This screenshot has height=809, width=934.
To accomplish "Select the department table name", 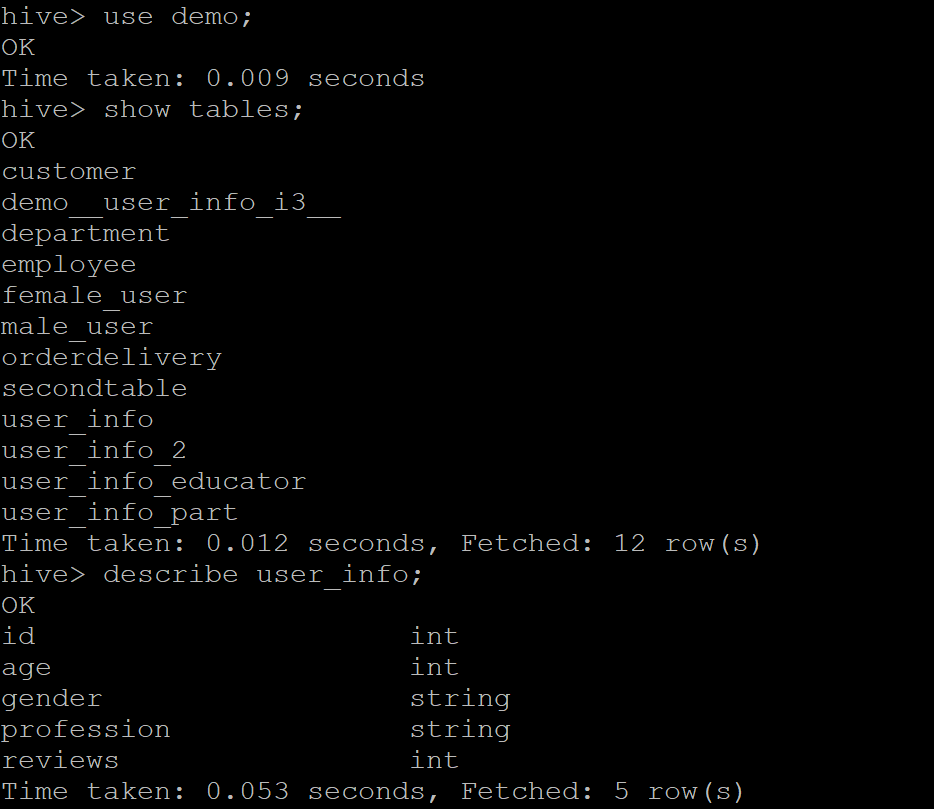I will [x=85, y=234].
